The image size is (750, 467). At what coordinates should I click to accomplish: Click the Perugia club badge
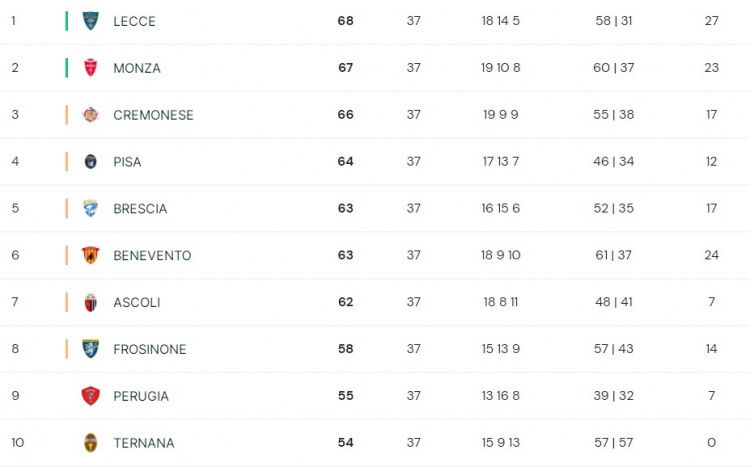(x=90, y=396)
